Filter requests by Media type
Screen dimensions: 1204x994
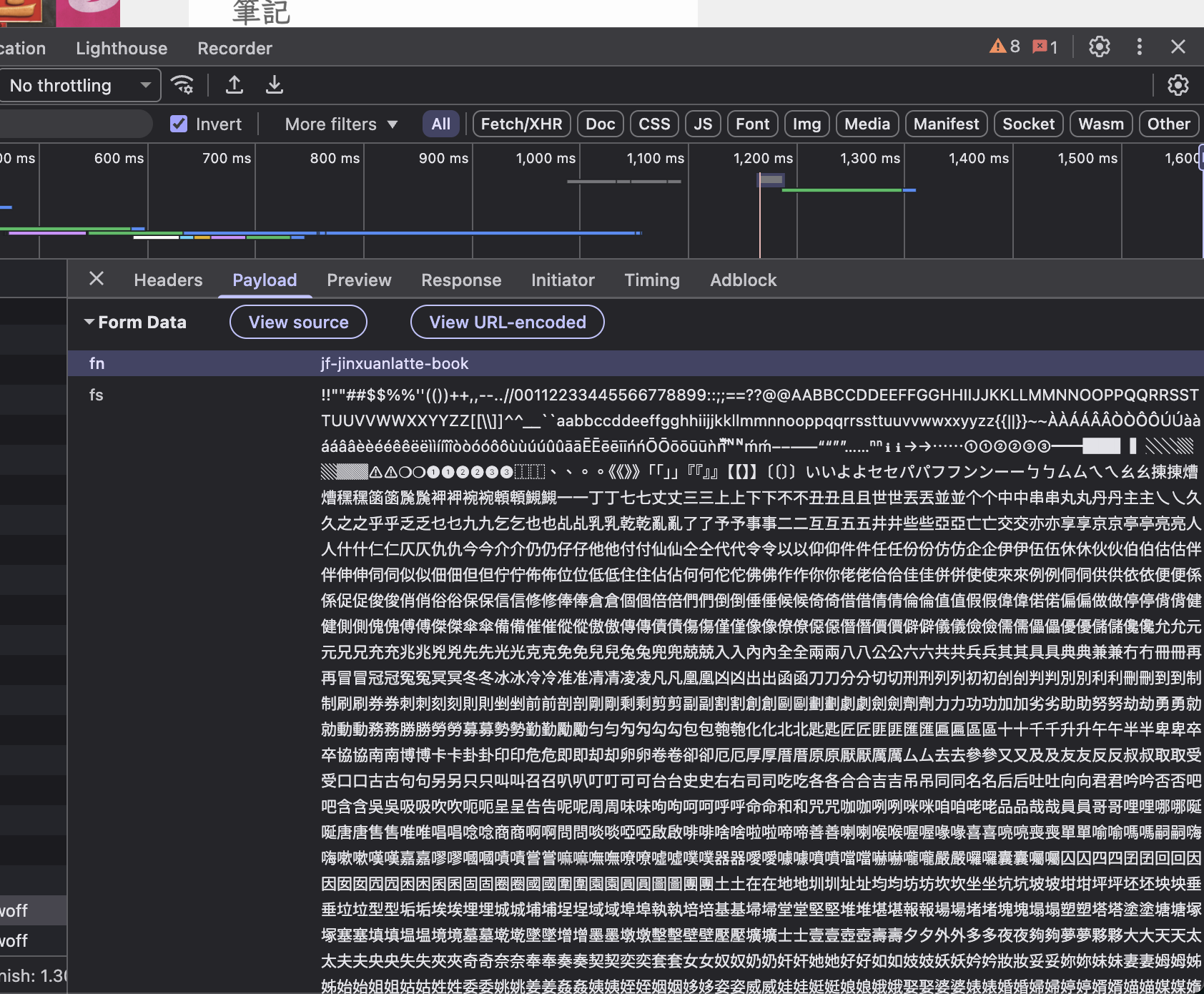(x=867, y=124)
